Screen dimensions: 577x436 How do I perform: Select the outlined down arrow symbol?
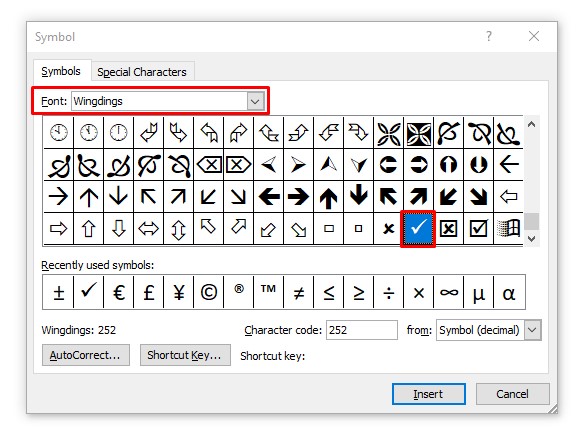[x=118, y=228]
